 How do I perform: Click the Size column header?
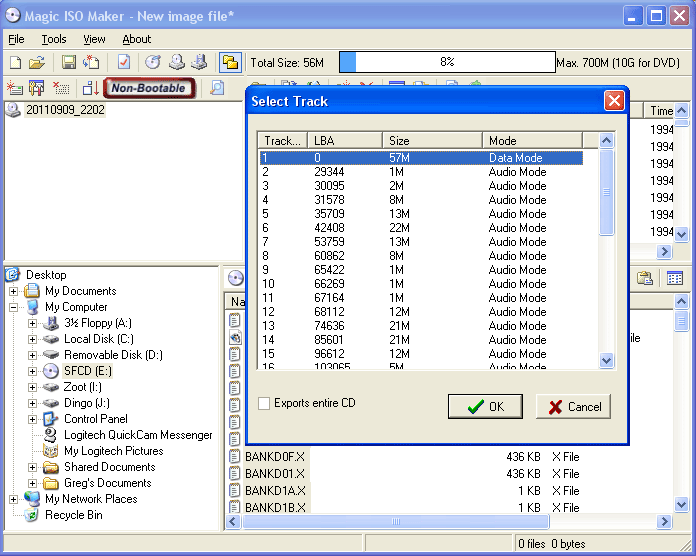(x=432, y=141)
